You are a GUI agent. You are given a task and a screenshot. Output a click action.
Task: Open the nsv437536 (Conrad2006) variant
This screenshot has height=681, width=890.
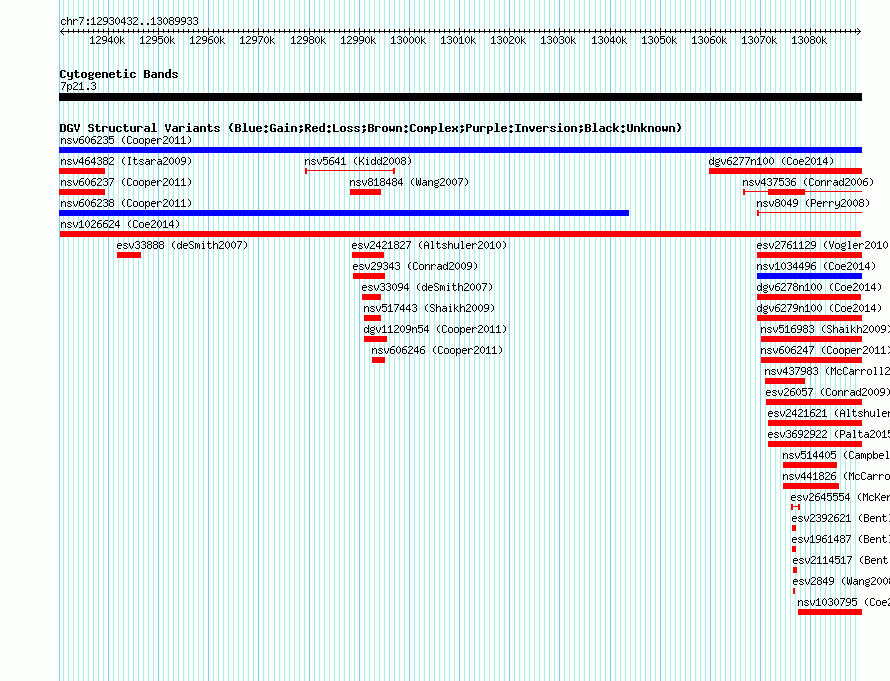(808, 182)
